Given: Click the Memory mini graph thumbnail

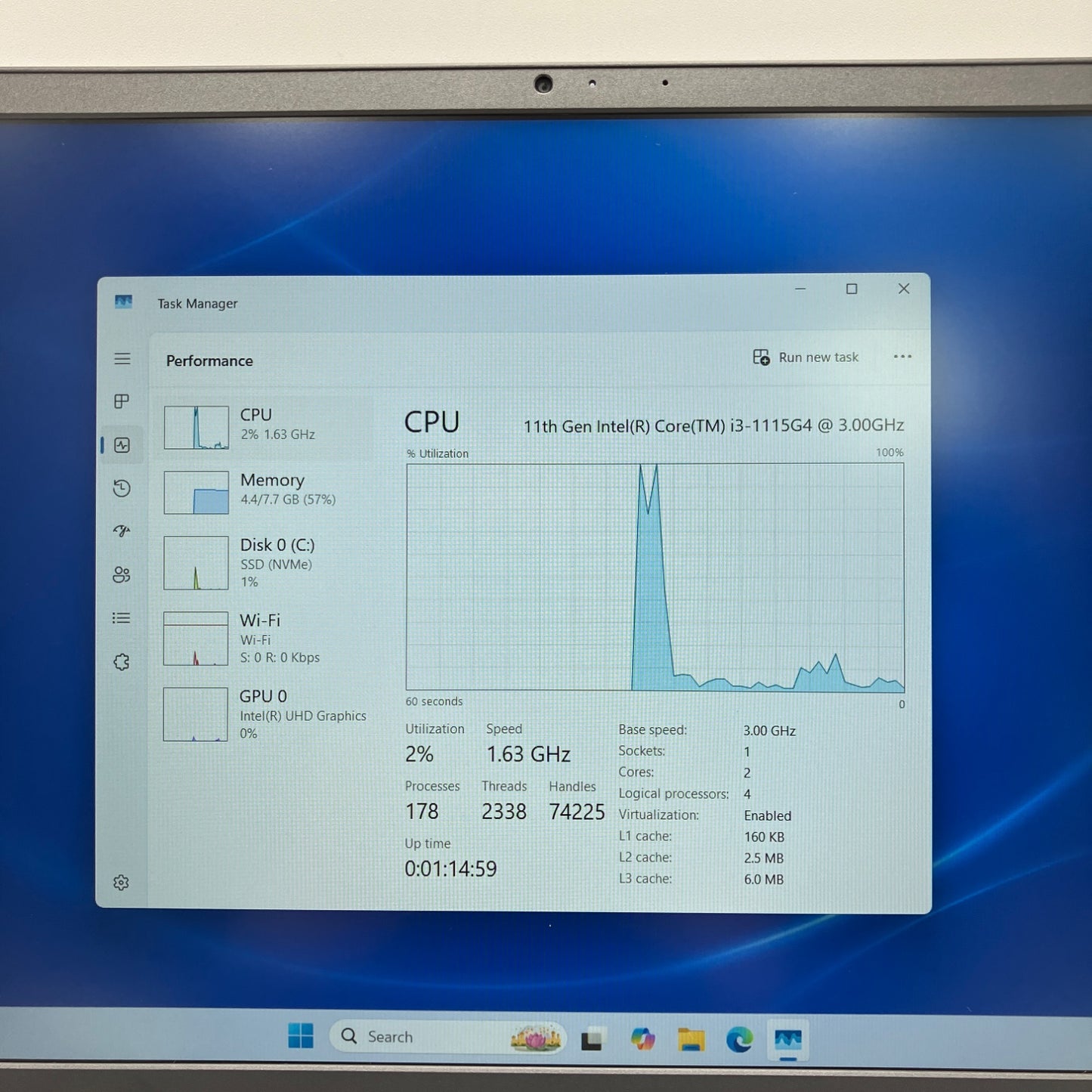Looking at the screenshot, I should 196,493.
